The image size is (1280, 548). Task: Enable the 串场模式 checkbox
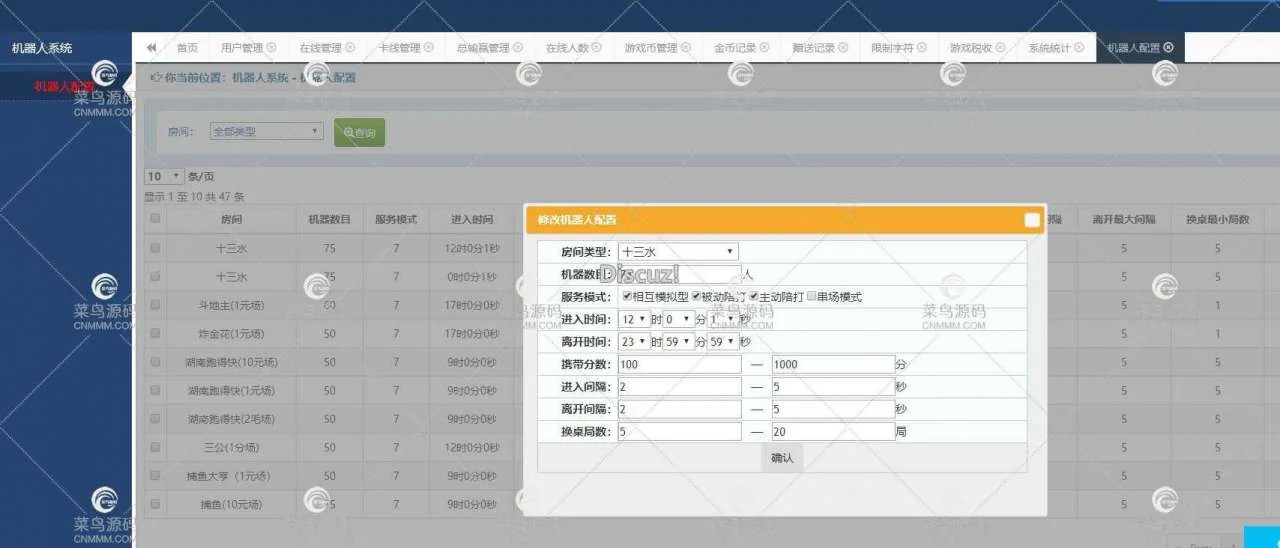tap(812, 297)
